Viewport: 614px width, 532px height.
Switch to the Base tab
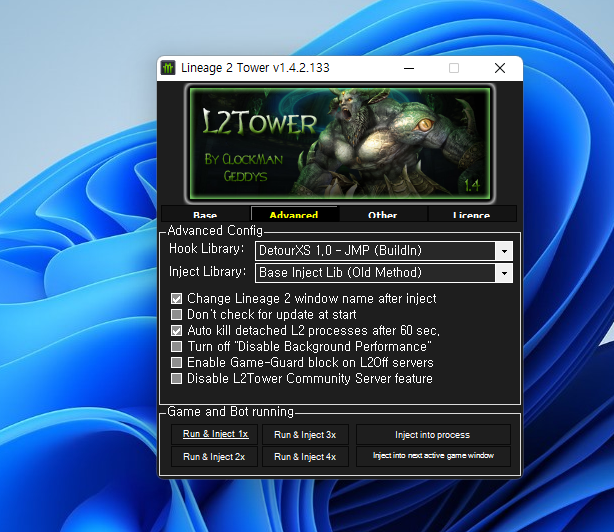click(x=205, y=215)
